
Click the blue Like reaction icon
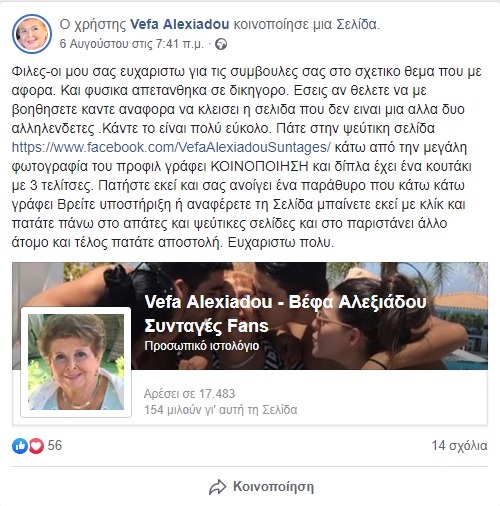coord(20,446)
